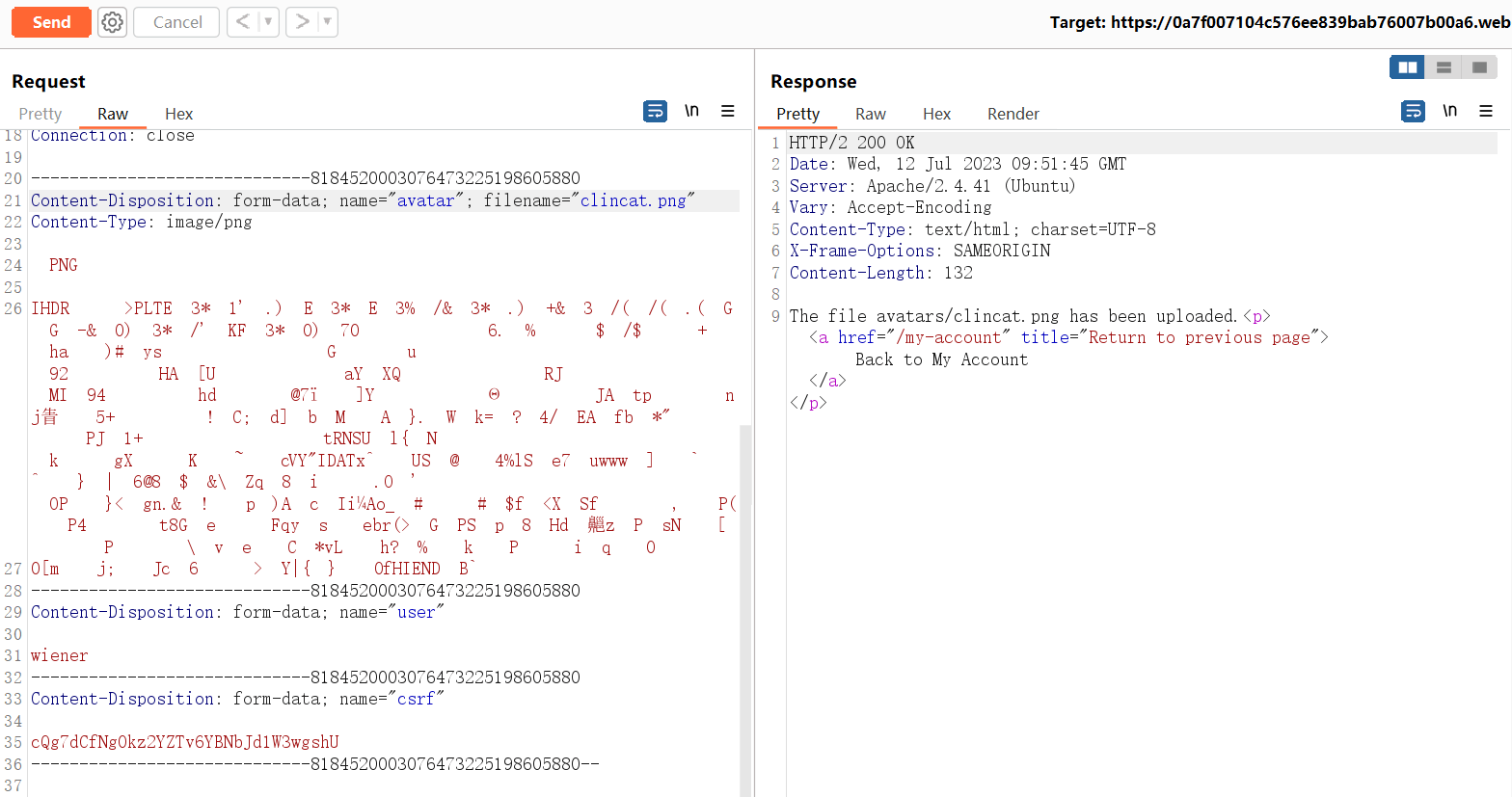Switch to side-by-side split layout

tap(1408, 67)
